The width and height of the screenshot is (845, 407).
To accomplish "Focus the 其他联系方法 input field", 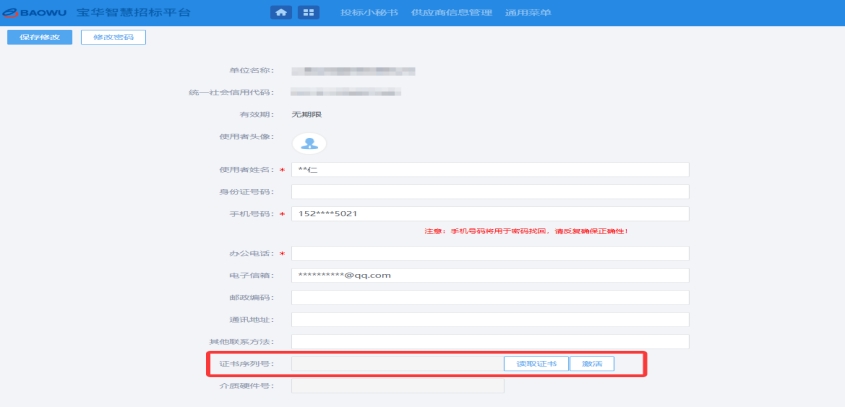I will 490,342.
